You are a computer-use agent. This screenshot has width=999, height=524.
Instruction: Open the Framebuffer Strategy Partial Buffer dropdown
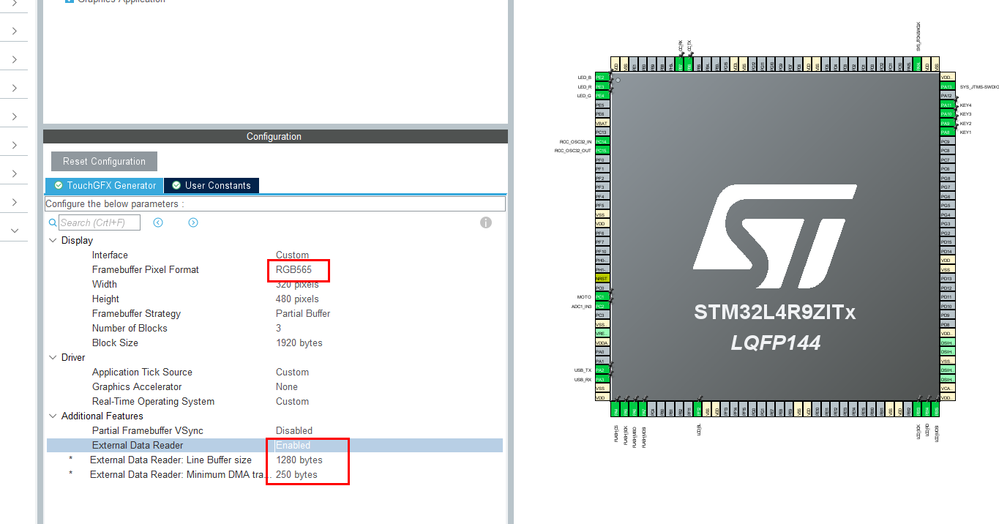click(303, 314)
